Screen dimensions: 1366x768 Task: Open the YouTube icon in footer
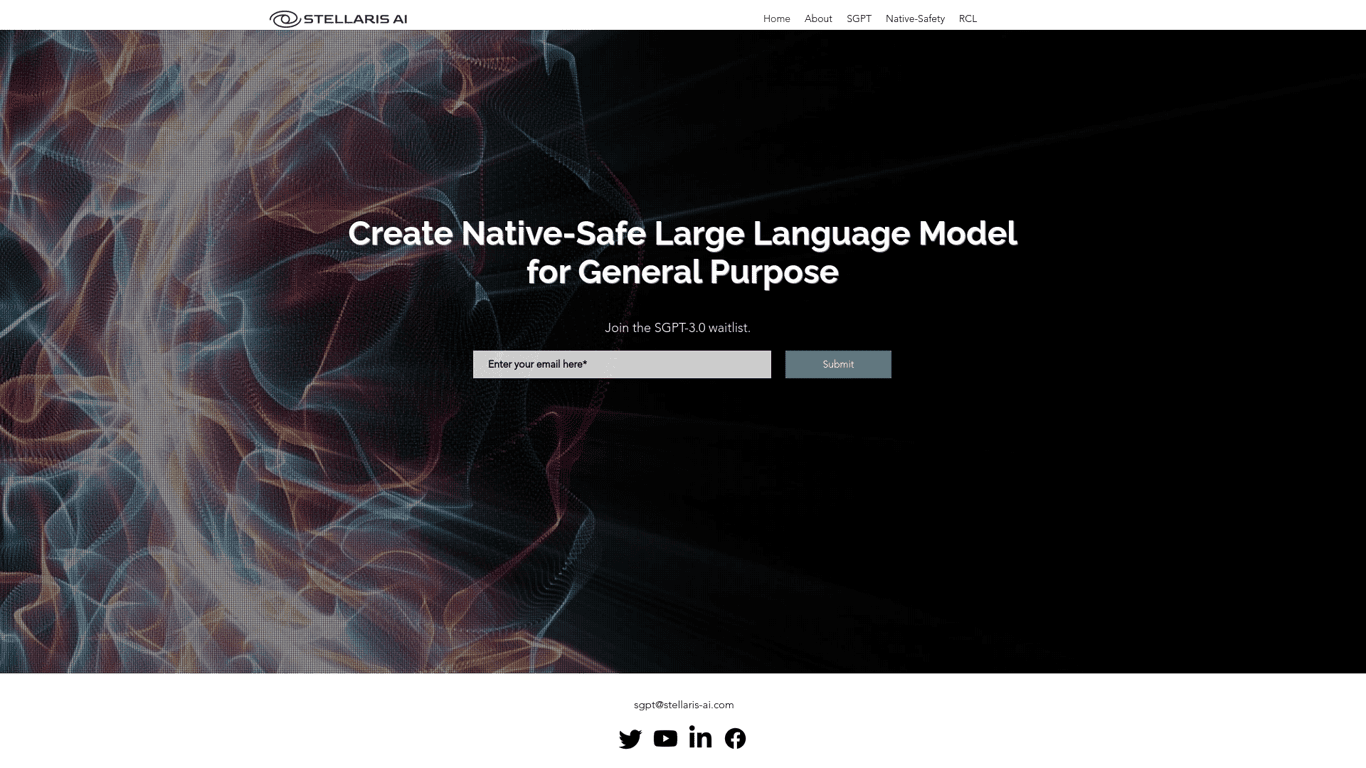pos(665,739)
